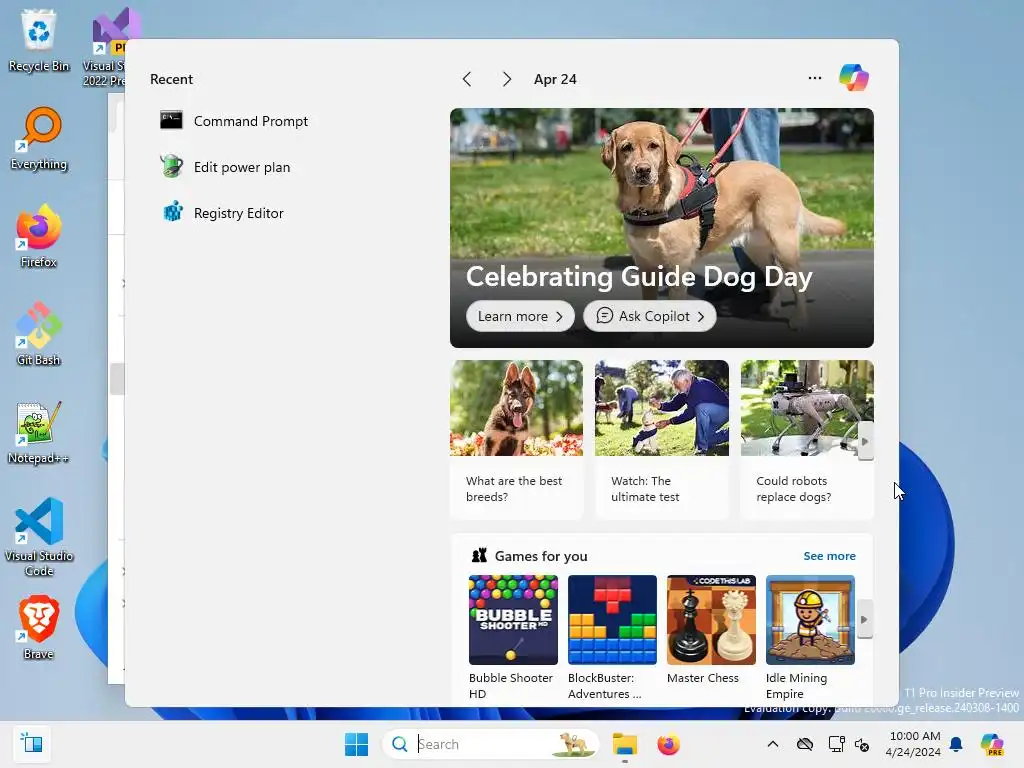Image resolution: width=1024 pixels, height=768 pixels.
Task: Open 'Watch: The ultimate test' card
Action: click(662, 440)
